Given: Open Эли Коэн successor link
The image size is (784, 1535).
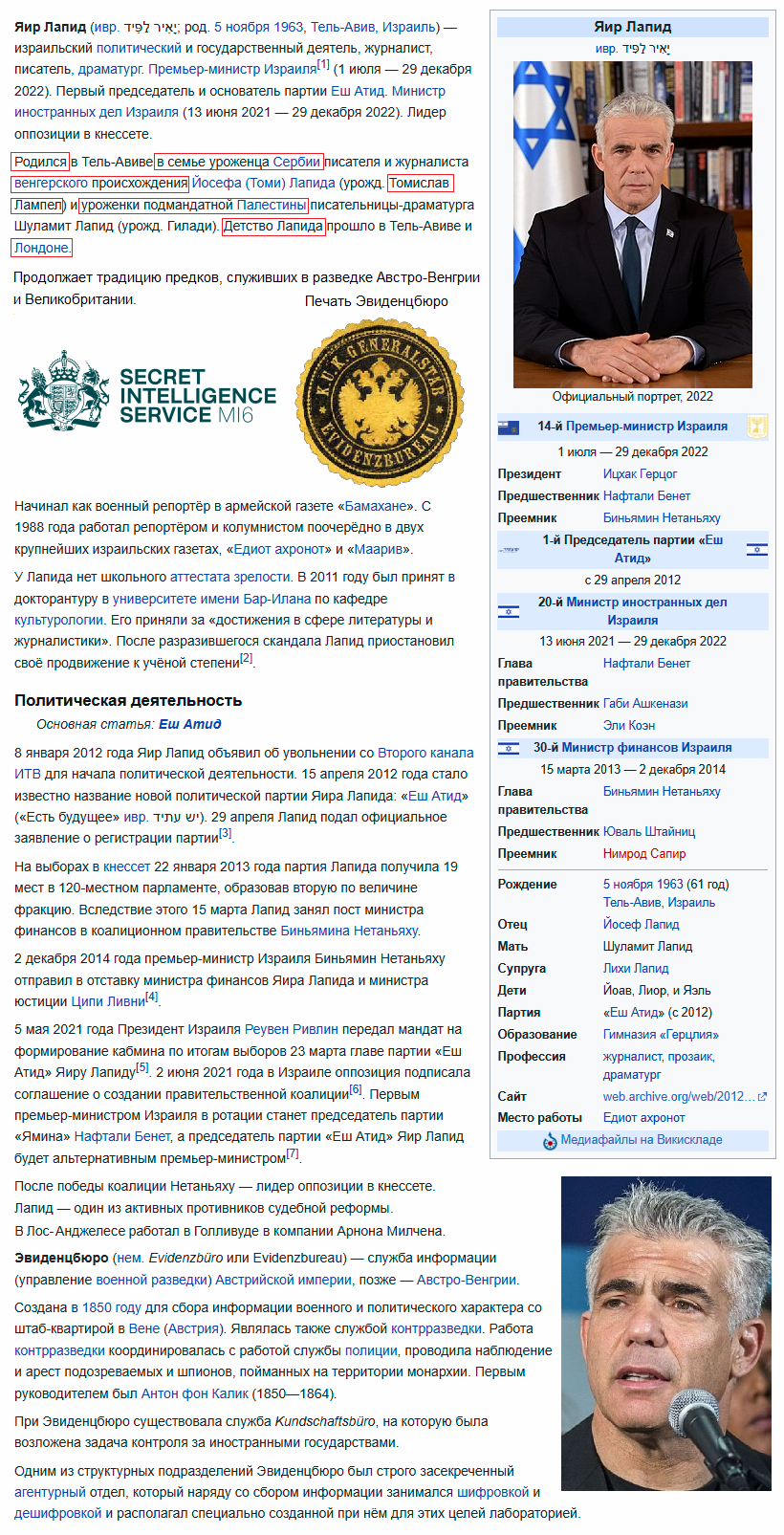Looking at the screenshot, I should (628, 725).
